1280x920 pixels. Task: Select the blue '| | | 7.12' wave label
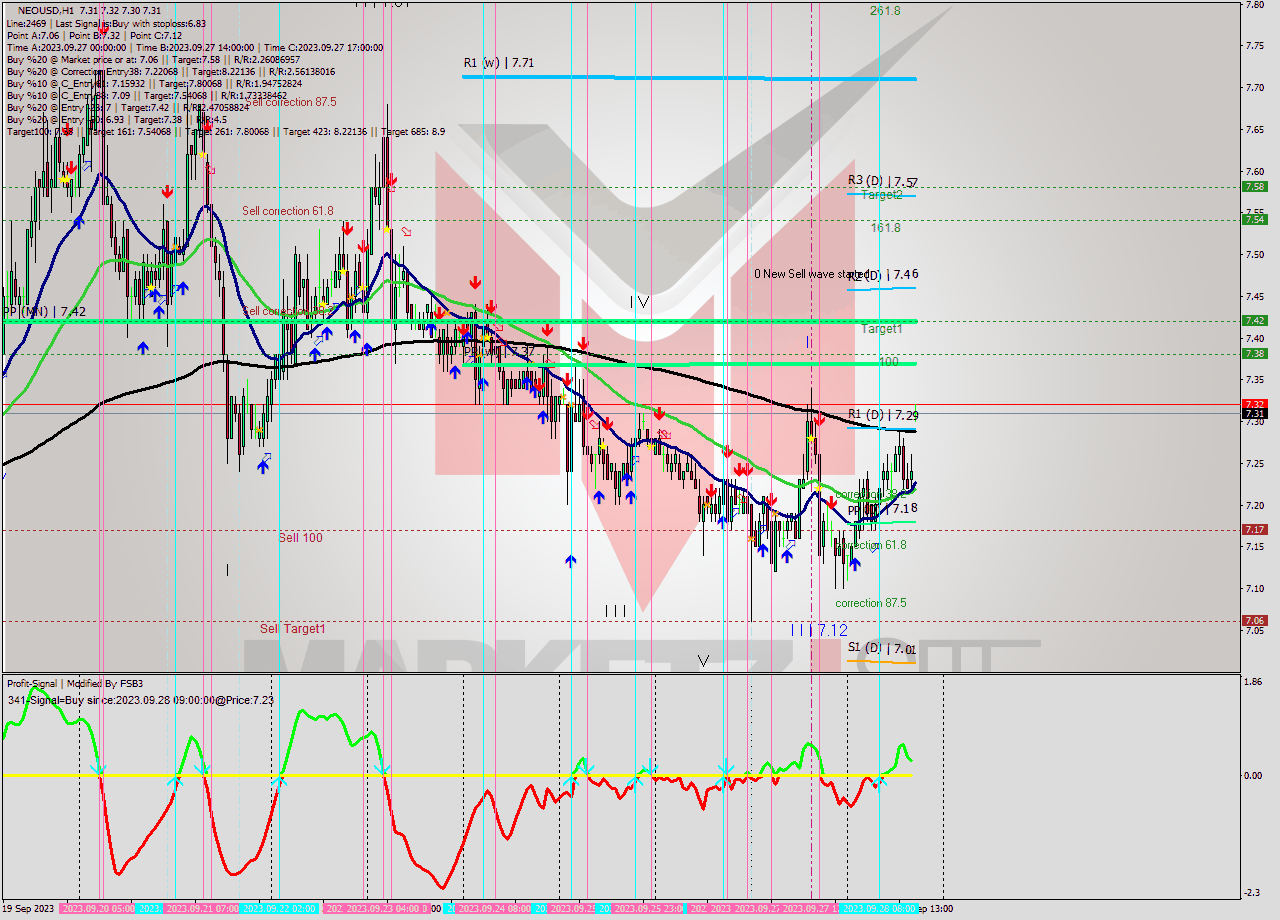click(x=819, y=630)
